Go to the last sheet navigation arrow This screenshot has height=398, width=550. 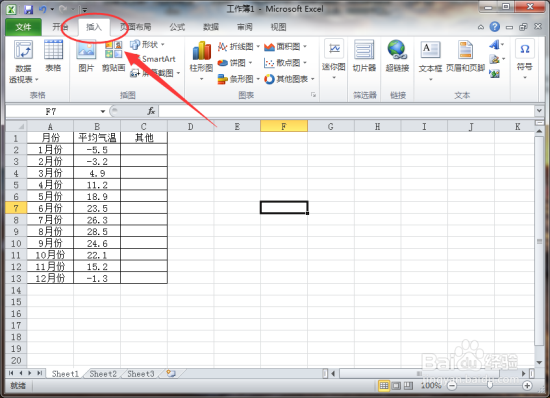(40, 373)
